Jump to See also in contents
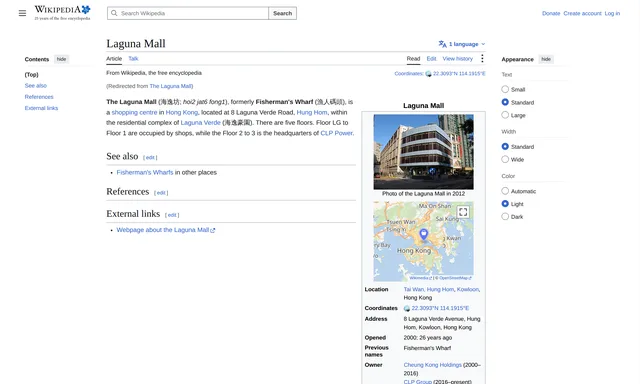 tap(36, 86)
